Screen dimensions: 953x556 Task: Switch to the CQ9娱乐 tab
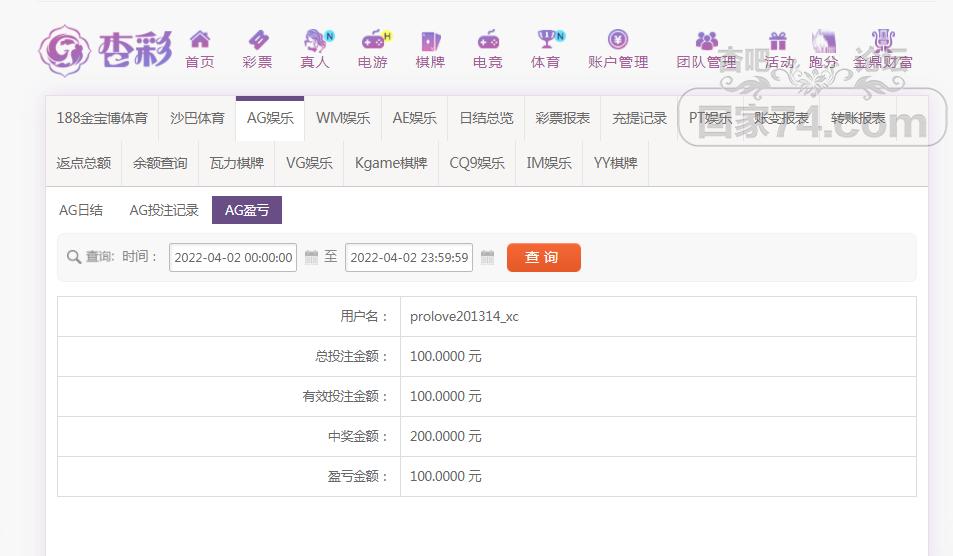pos(477,163)
